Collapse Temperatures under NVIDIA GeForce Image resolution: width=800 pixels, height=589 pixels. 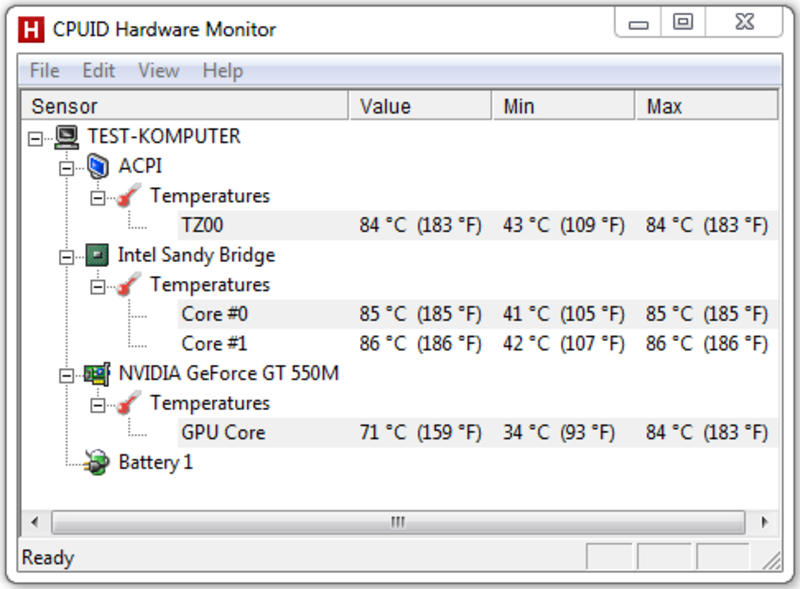[x=97, y=405]
